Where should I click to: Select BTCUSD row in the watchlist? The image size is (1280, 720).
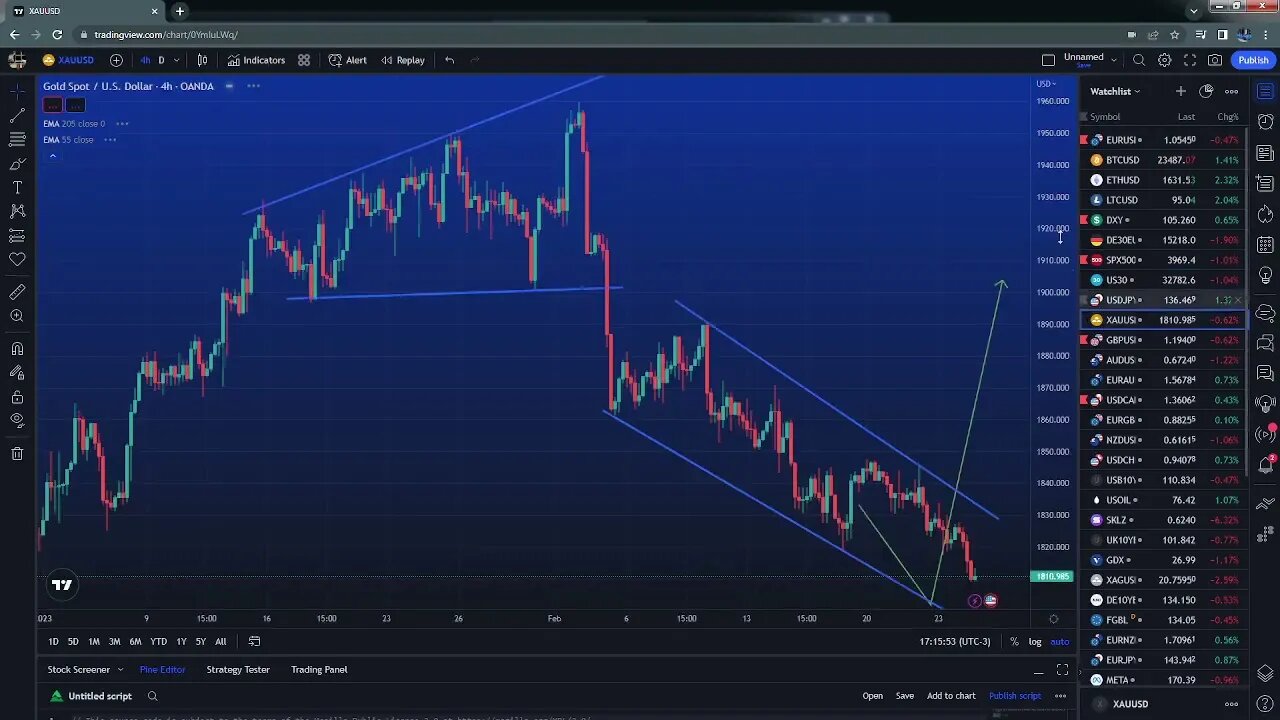point(1162,160)
